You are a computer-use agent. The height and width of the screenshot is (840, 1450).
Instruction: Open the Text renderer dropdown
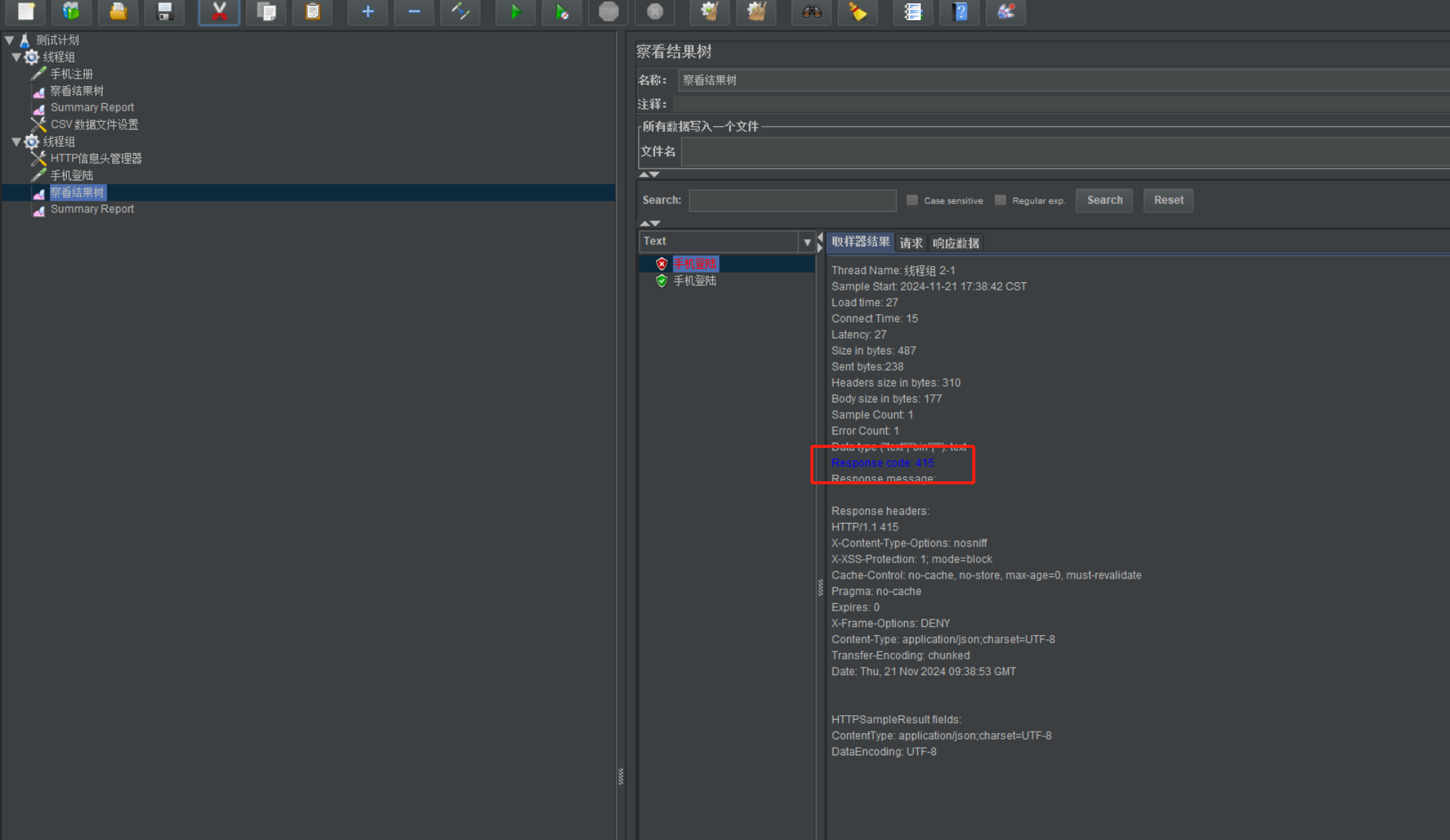(x=807, y=242)
